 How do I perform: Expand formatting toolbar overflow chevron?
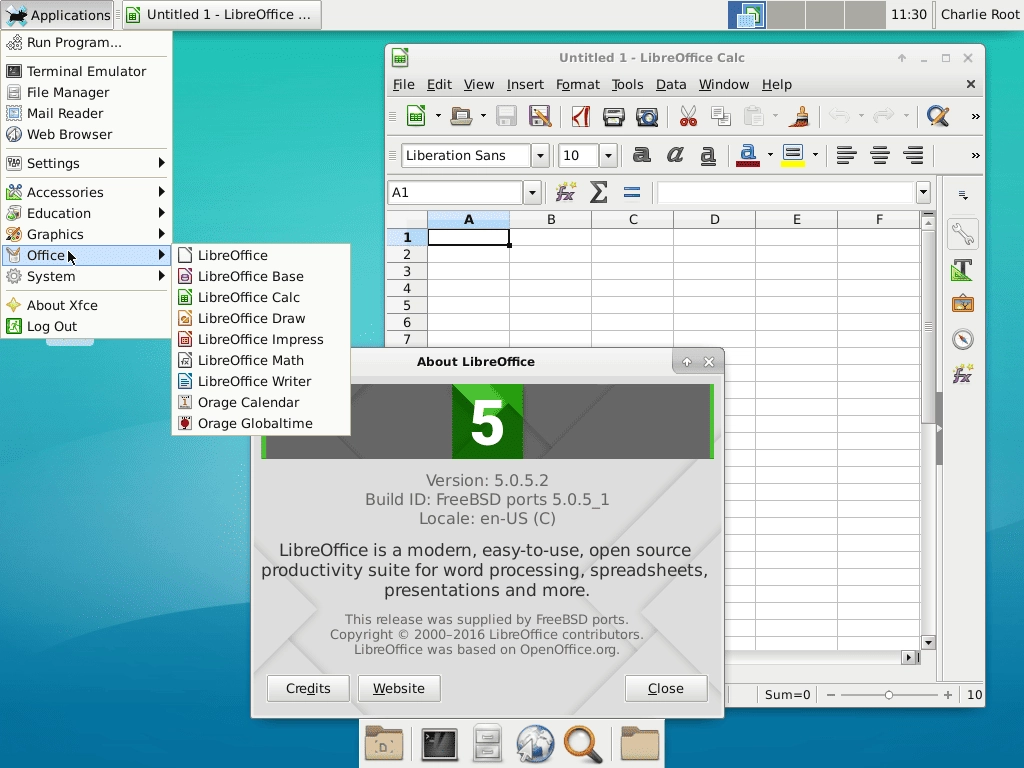tap(975, 155)
